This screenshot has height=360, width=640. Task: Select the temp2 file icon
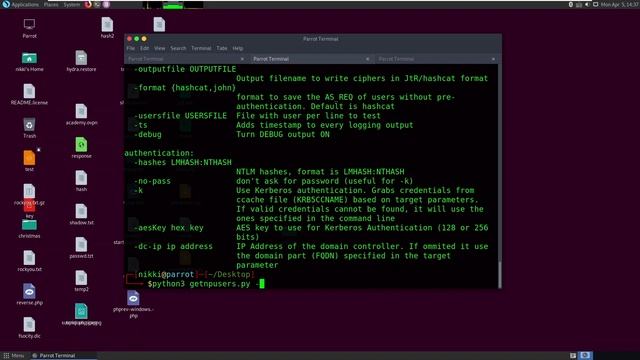81,278
